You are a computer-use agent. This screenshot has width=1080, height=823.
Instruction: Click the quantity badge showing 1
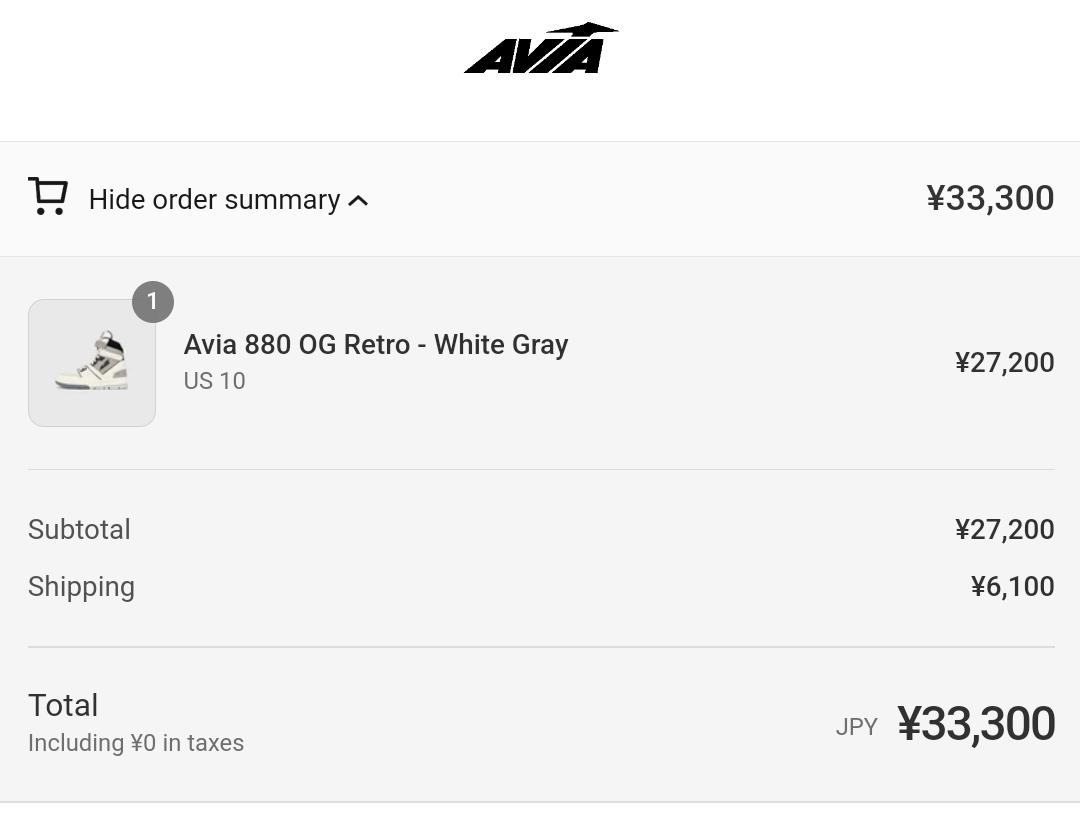pos(153,301)
